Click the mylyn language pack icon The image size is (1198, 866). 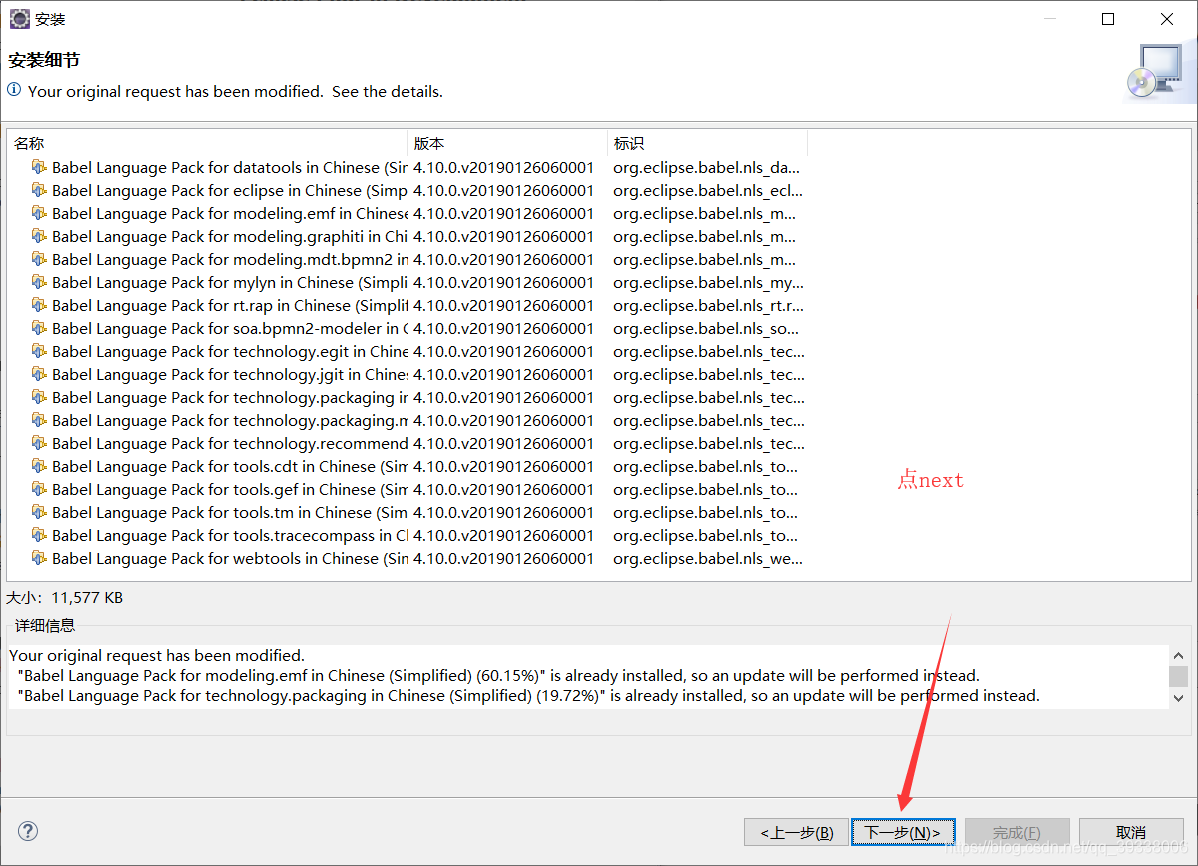pyautogui.click(x=39, y=281)
